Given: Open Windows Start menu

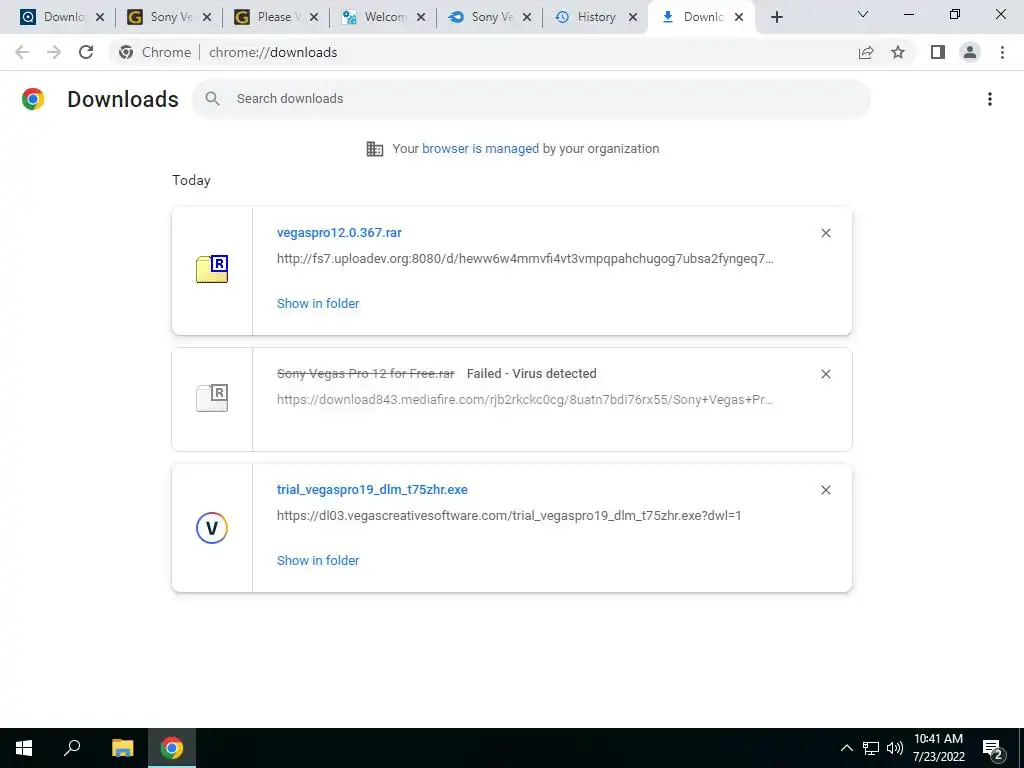Looking at the screenshot, I should [24, 748].
